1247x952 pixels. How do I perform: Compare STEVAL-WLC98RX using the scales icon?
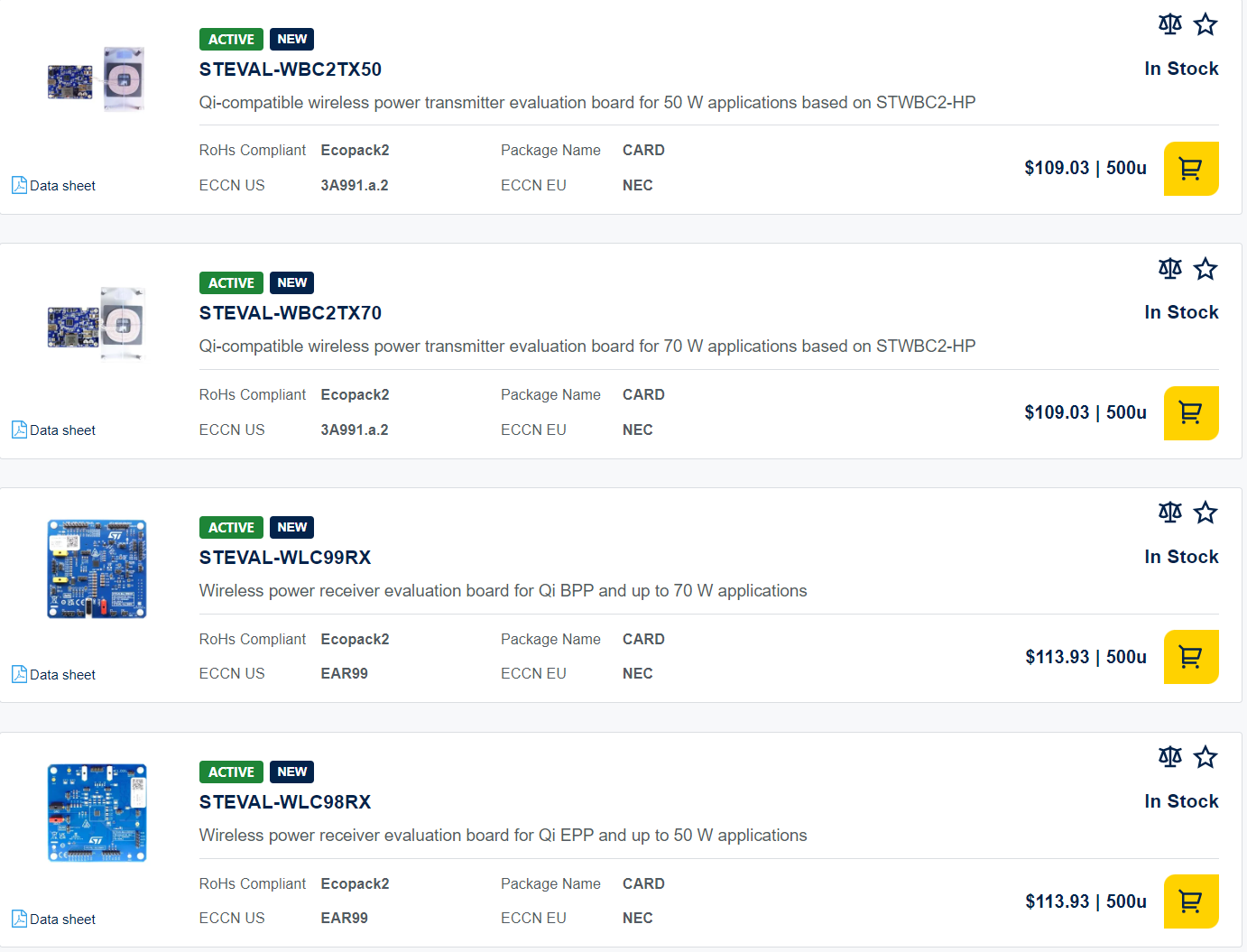click(1169, 757)
